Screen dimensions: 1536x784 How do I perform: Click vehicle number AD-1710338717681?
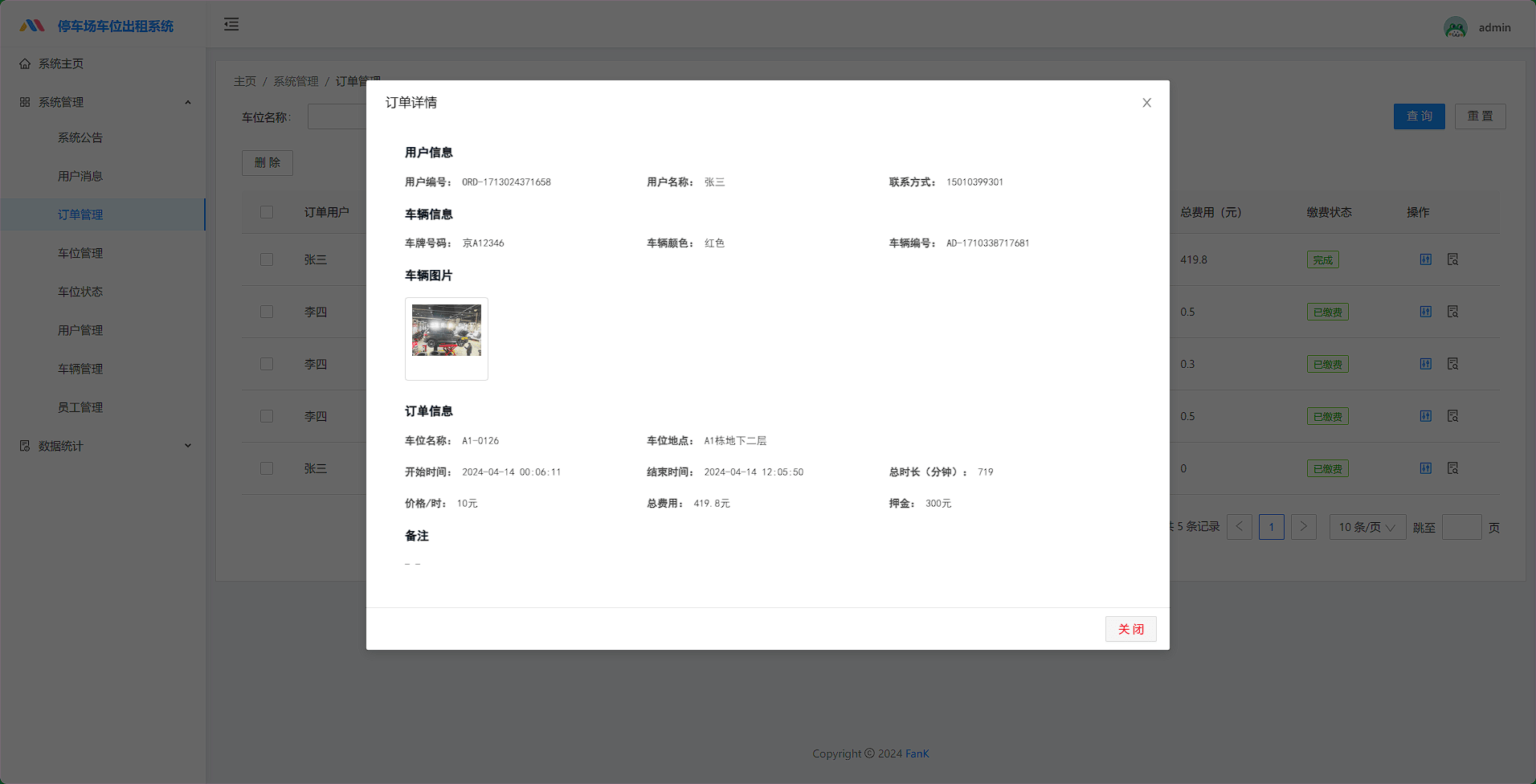coord(987,243)
